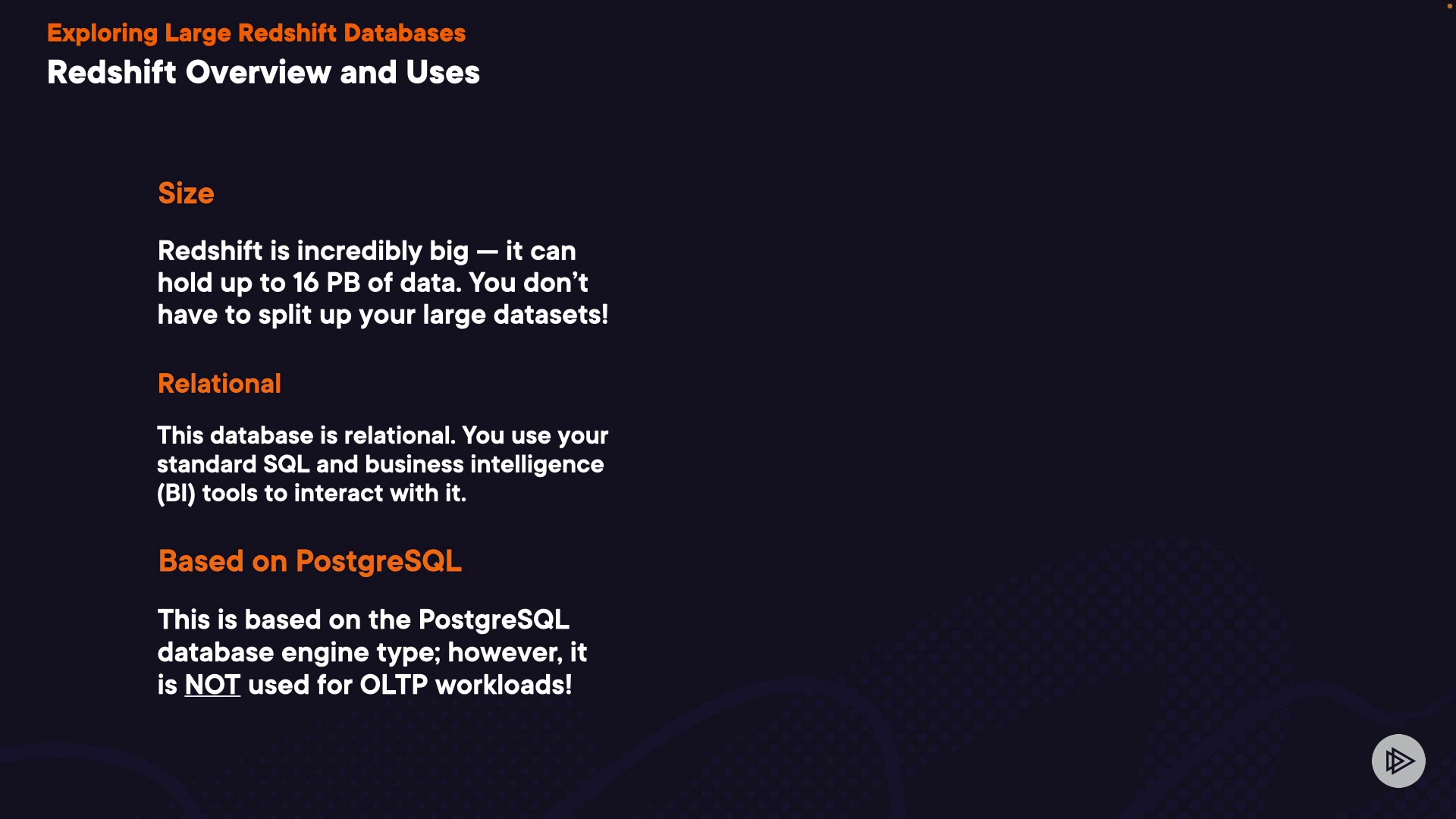Click the word 'workloads!' ending the slide text

pyautogui.click(x=504, y=685)
